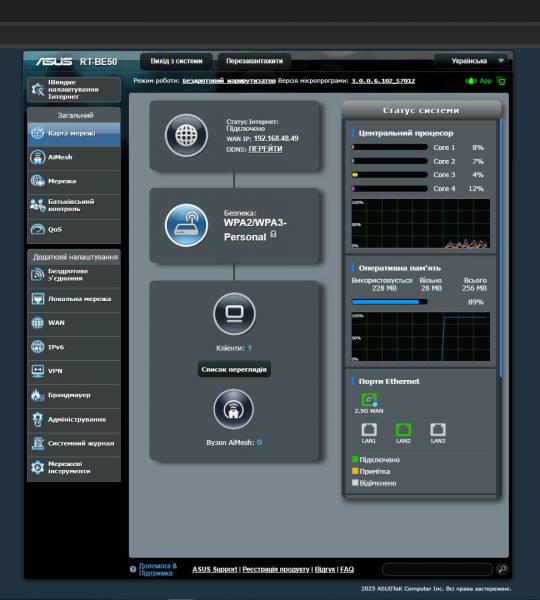This screenshot has height=600, width=540.
Task: Click the Вихід з системи logout button
Action: pyautogui.click(x=176, y=61)
